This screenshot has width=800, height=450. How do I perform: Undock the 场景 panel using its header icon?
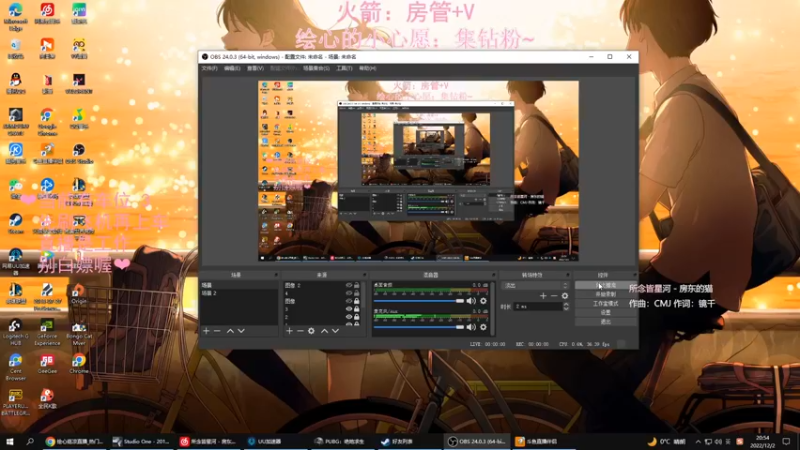pos(276,275)
